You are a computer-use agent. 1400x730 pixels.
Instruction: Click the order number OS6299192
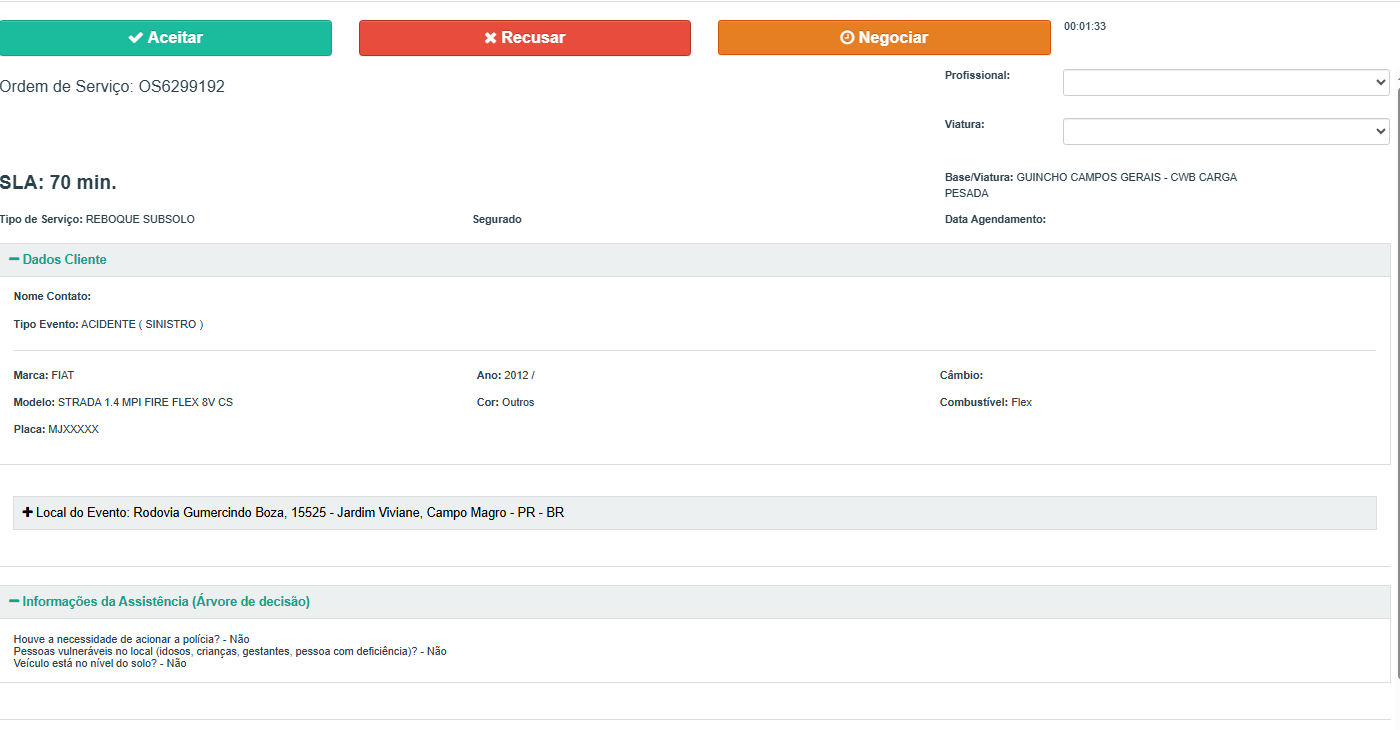pos(181,87)
